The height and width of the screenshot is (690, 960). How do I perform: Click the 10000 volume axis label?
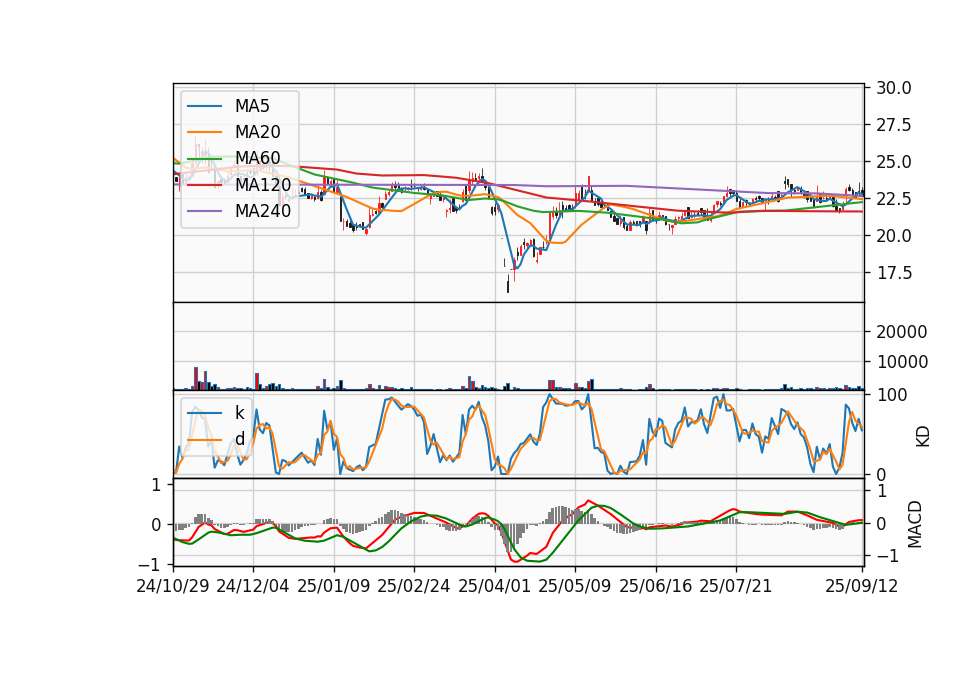click(902, 362)
